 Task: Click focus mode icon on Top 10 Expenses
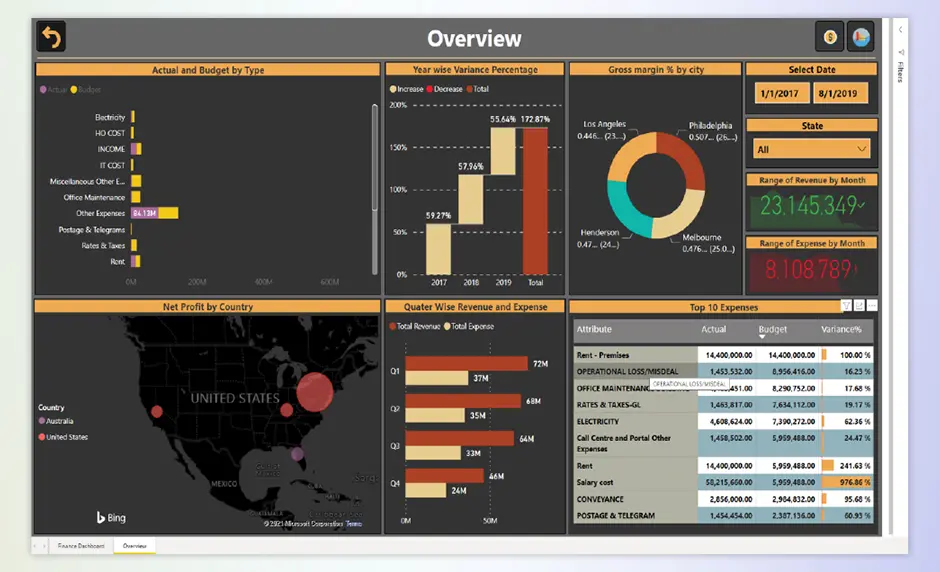(859, 305)
